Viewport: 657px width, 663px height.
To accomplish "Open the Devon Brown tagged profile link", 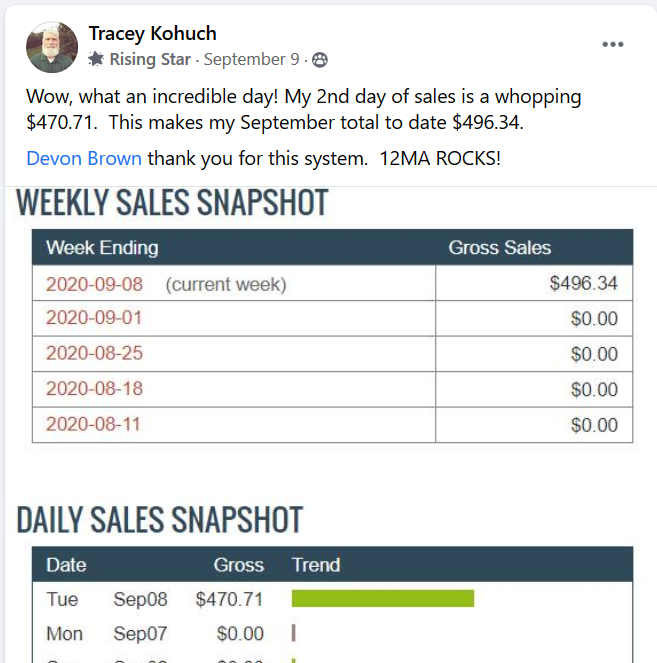I will [84, 159].
